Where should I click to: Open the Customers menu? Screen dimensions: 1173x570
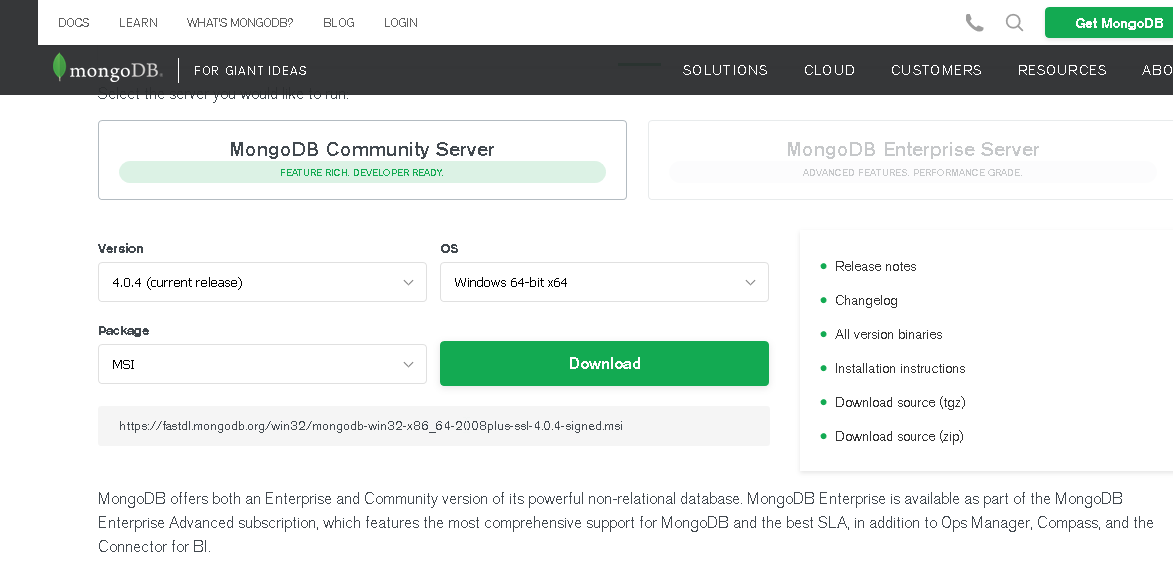[936, 70]
